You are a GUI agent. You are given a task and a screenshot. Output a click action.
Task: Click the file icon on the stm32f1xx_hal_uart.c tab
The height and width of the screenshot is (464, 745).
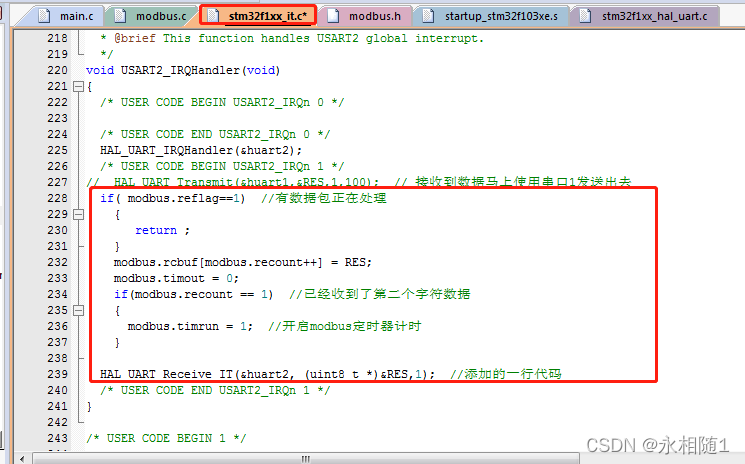tap(585, 16)
